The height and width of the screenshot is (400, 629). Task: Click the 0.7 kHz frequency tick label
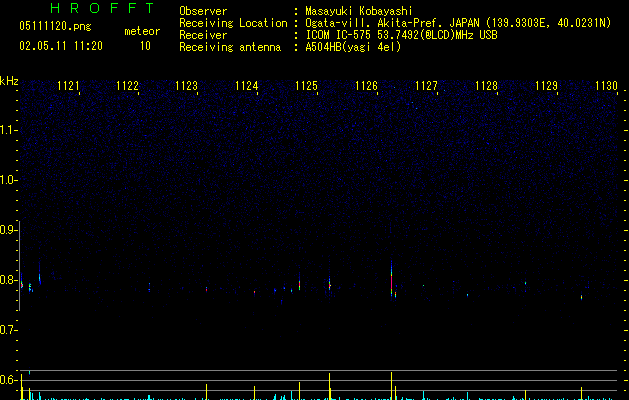pyautogui.click(x=8, y=330)
